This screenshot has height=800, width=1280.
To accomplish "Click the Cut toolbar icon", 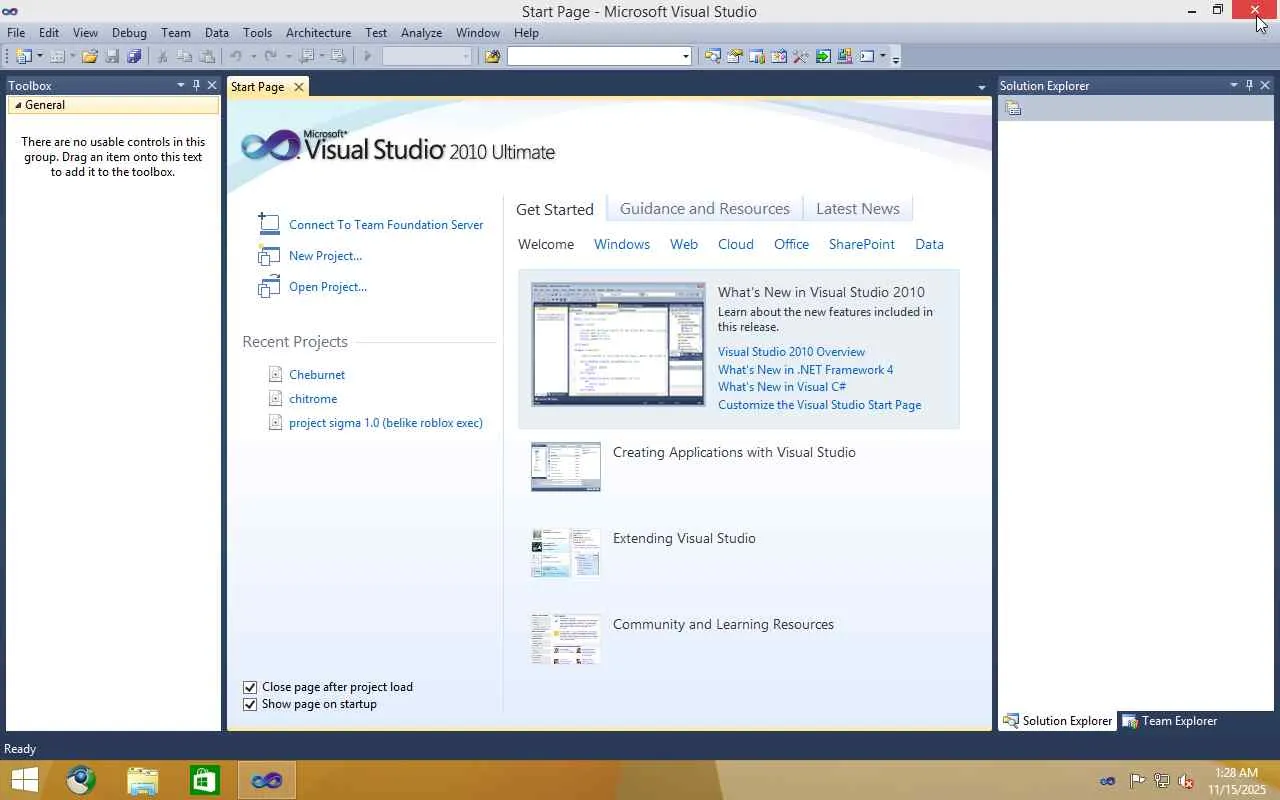I will [162, 57].
